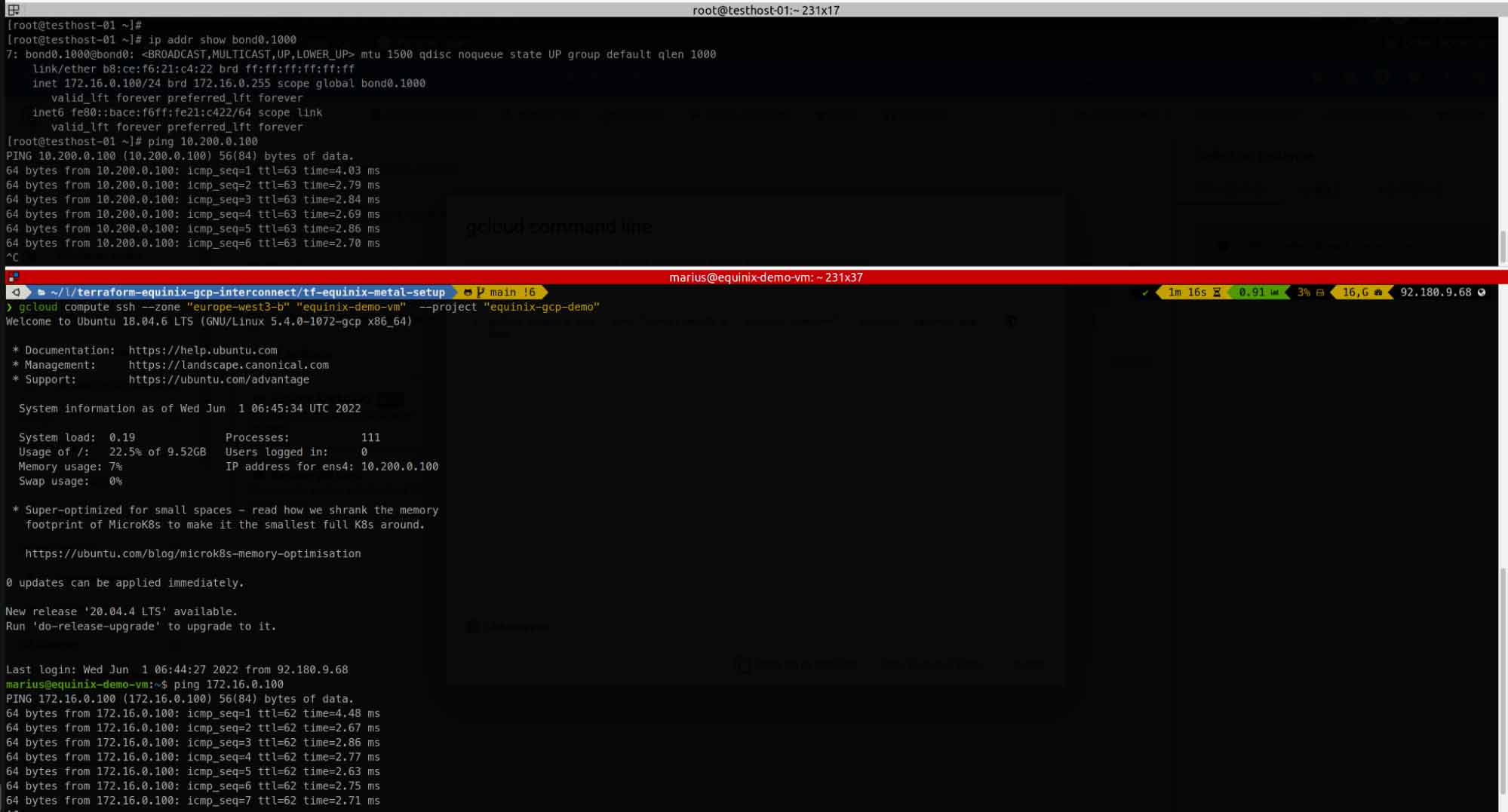Viewport: 1508px width, 812px height.
Task: Open the microk8s-memory-optimisation blog URL
Action: (x=193, y=553)
